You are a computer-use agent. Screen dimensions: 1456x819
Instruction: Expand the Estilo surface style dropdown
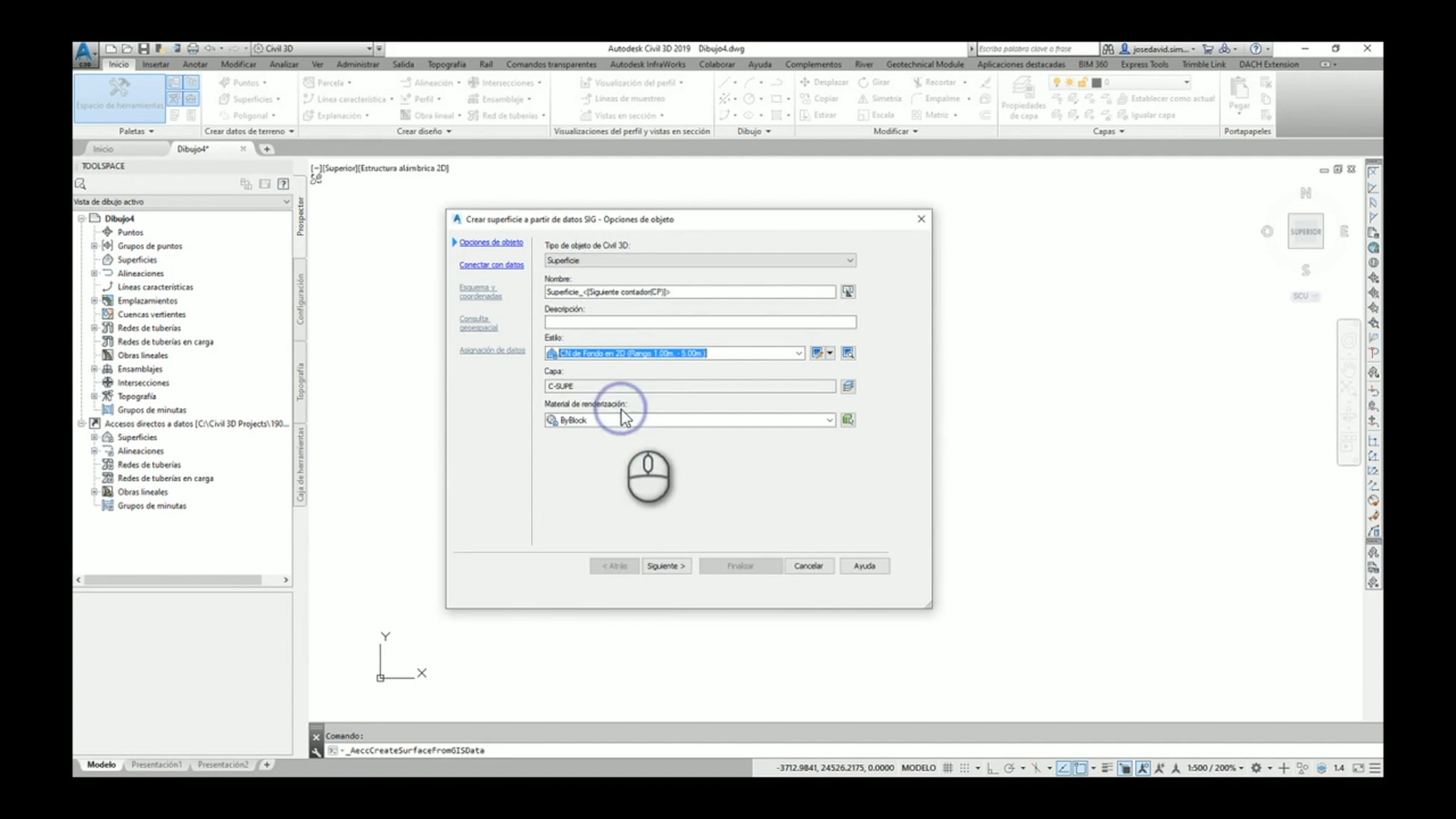click(x=798, y=353)
